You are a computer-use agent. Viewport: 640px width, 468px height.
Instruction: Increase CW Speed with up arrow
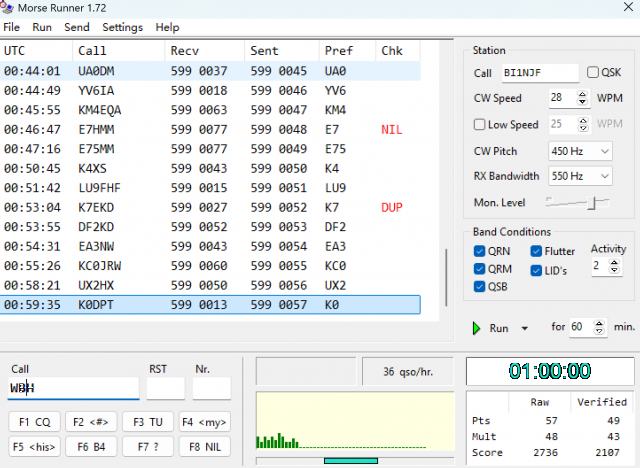tap(582, 94)
